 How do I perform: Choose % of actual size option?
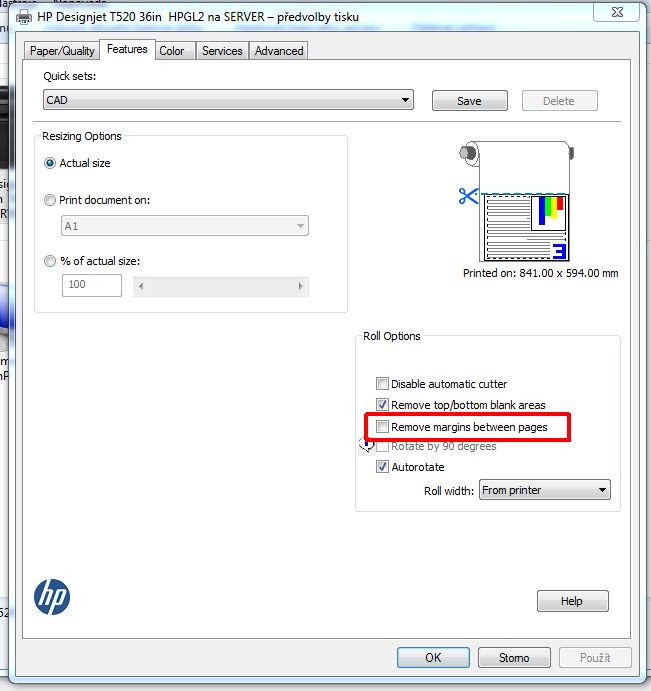[50, 261]
